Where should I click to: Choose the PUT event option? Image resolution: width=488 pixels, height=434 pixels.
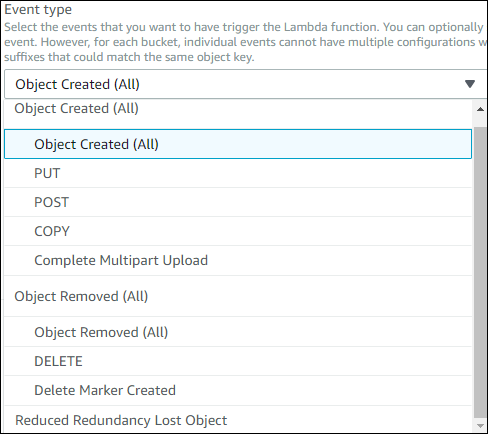[x=238, y=173]
